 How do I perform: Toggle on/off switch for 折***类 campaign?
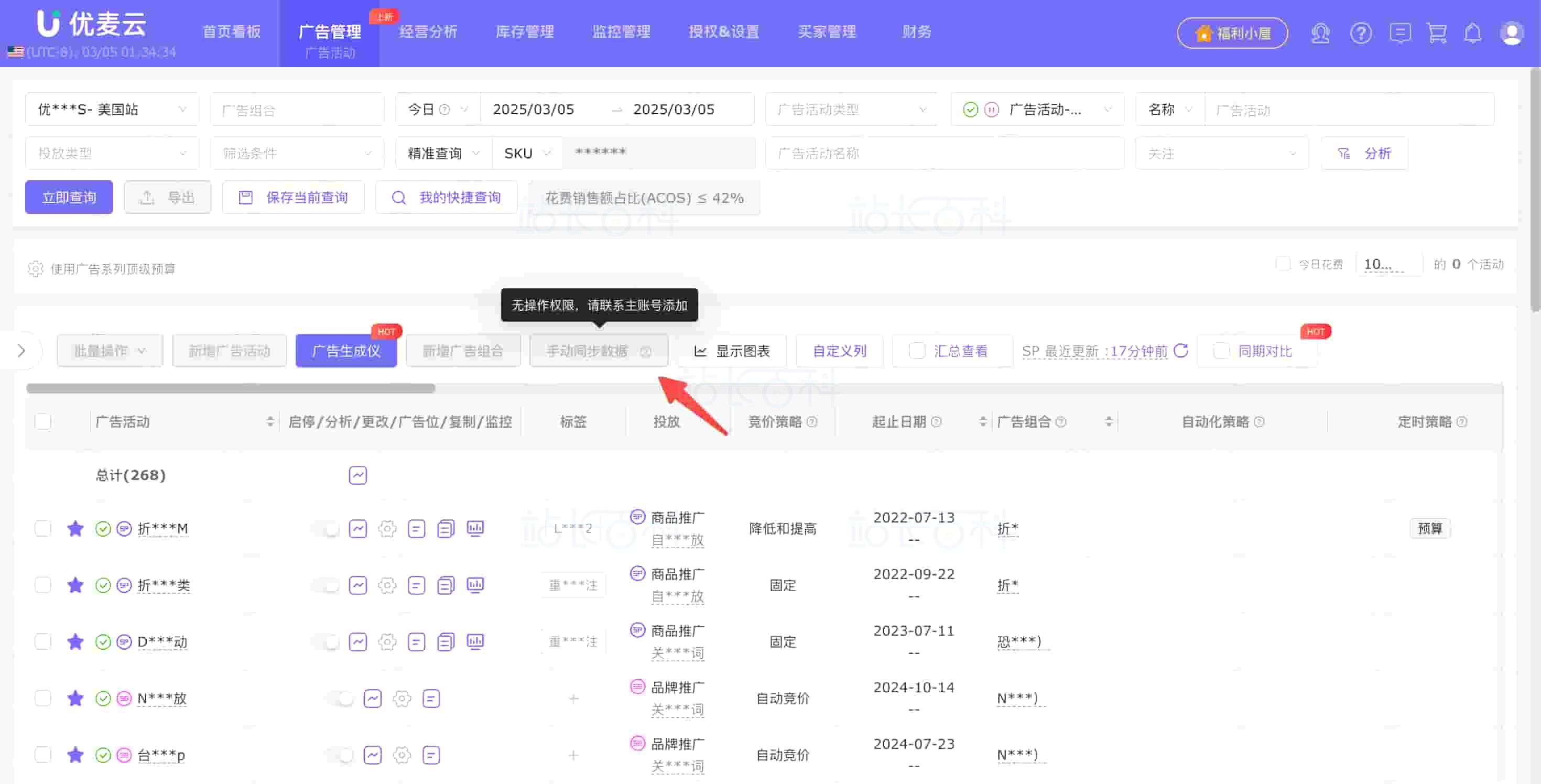coord(327,585)
